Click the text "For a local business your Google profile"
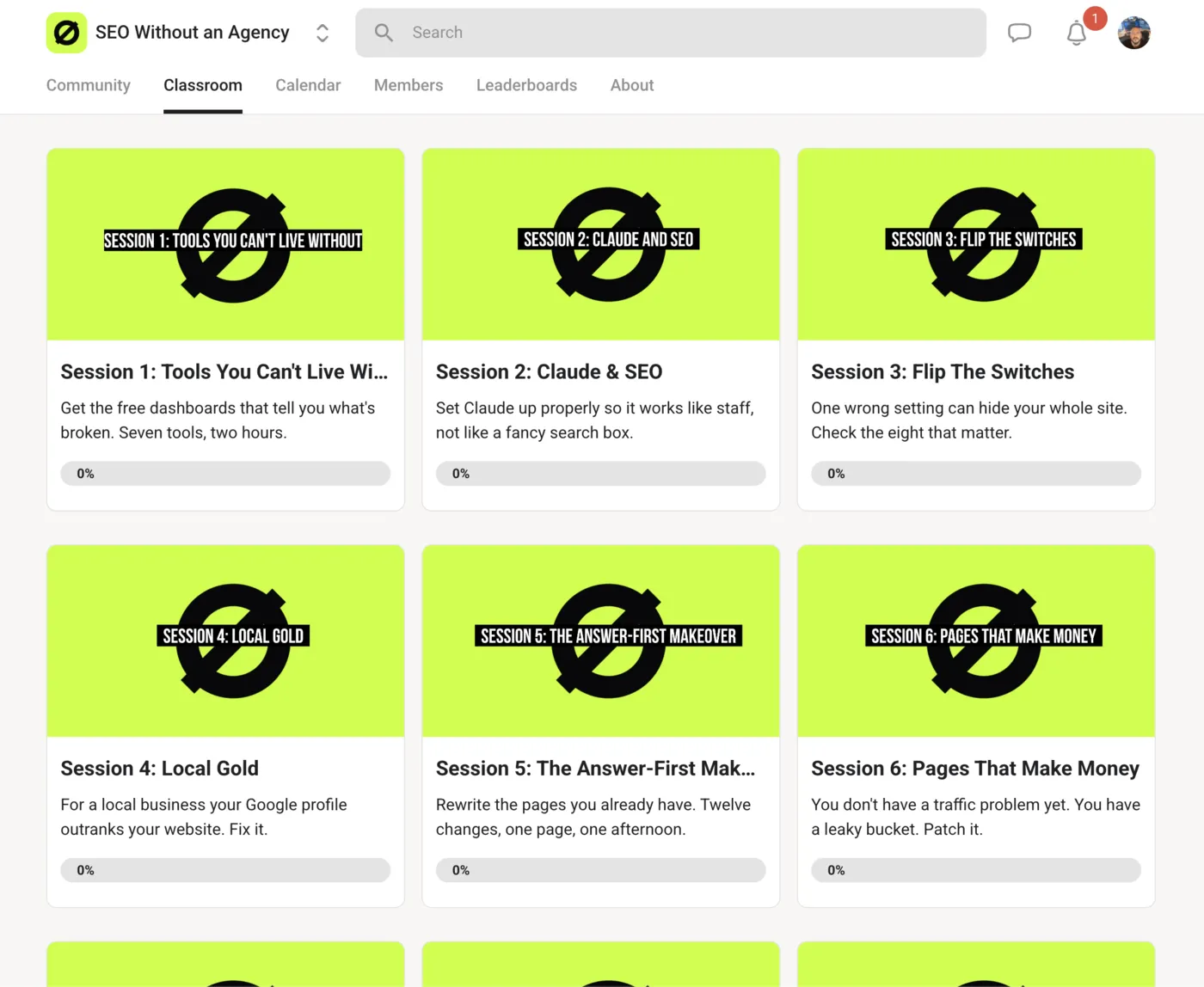1204x987 pixels. tap(204, 804)
